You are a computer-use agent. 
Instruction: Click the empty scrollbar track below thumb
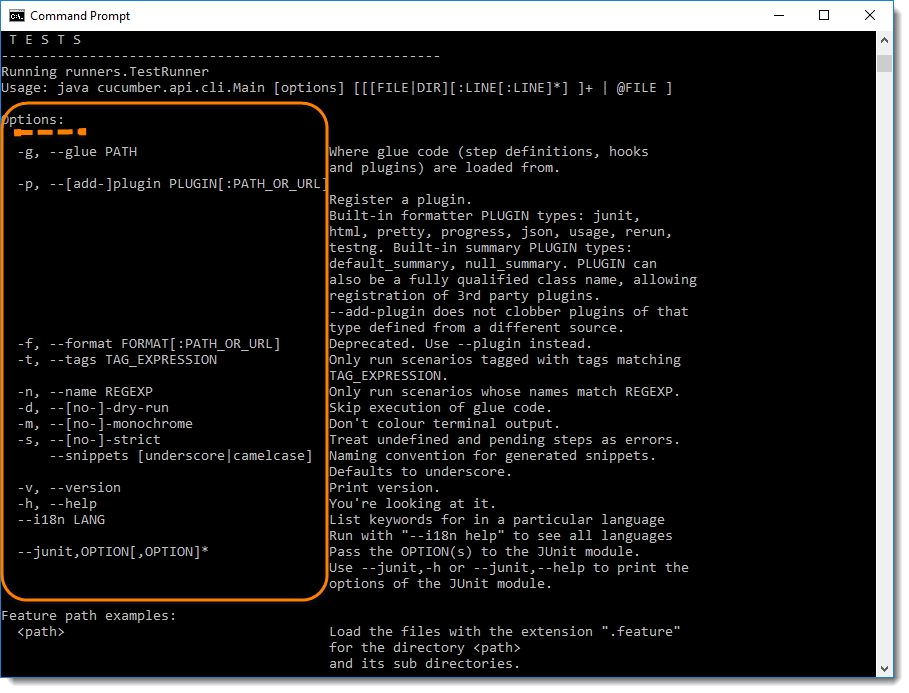click(x=884, y=365)
